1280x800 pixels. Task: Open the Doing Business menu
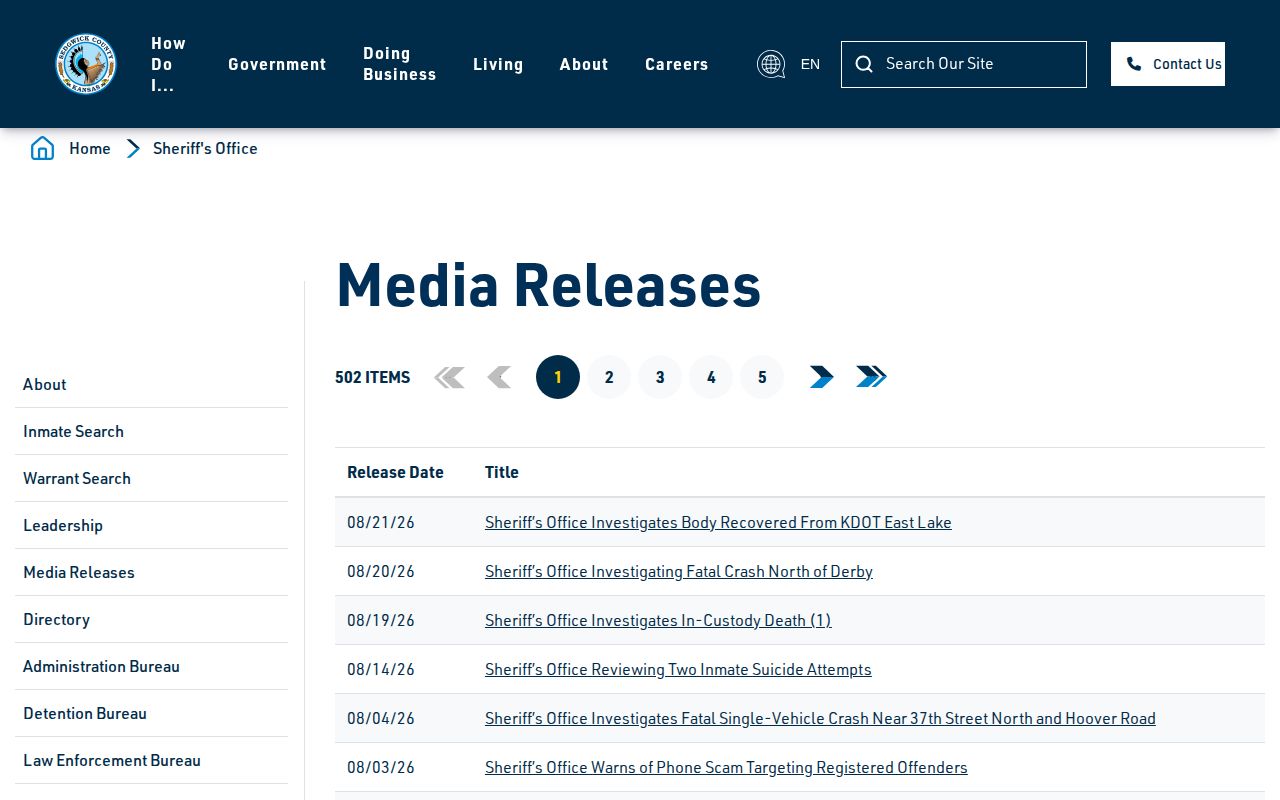[x=400, y=64]
